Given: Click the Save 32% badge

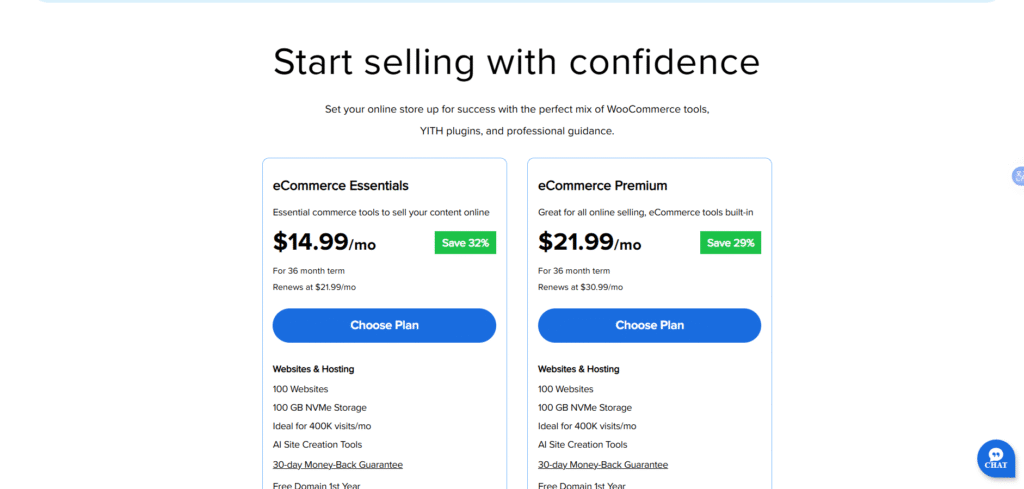Looking at the screenshot, I should (x=465, y=243).
